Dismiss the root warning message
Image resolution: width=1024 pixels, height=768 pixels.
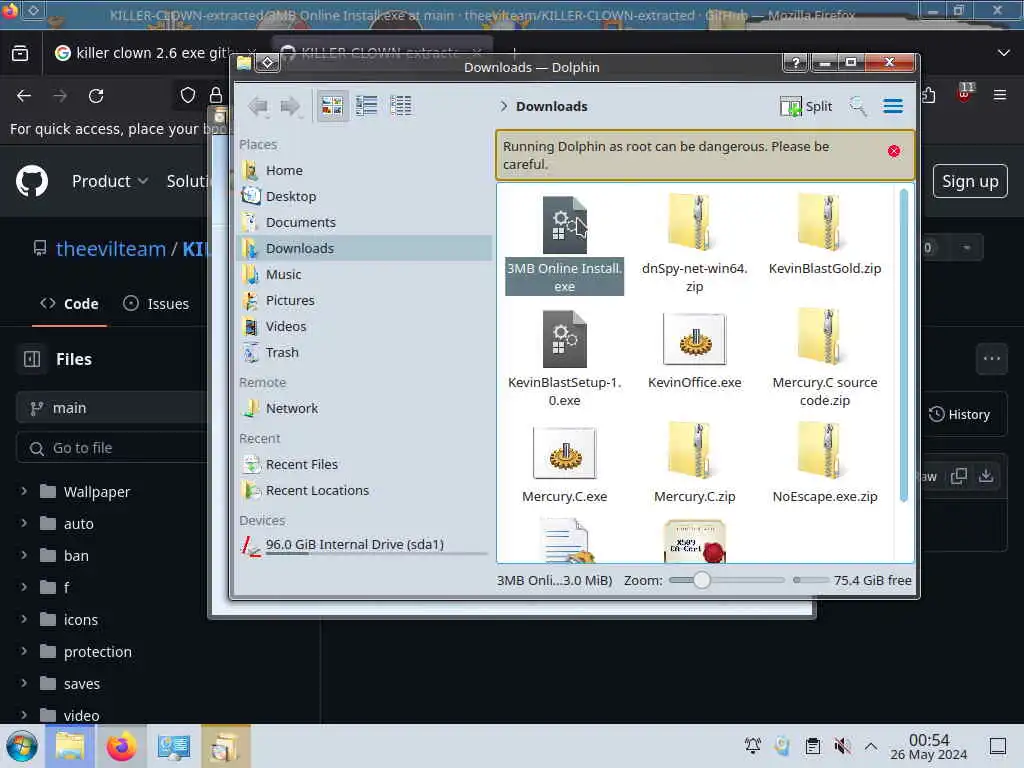click(894, 151)
